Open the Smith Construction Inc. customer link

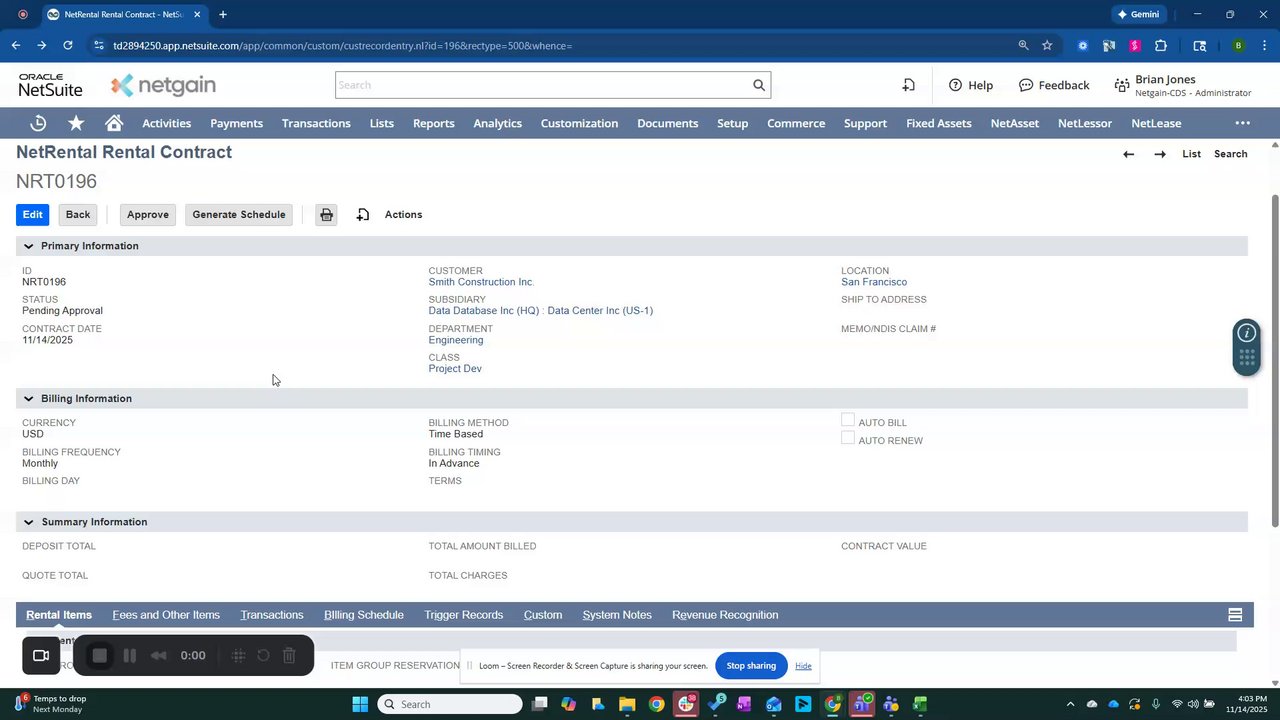point(481,282)
